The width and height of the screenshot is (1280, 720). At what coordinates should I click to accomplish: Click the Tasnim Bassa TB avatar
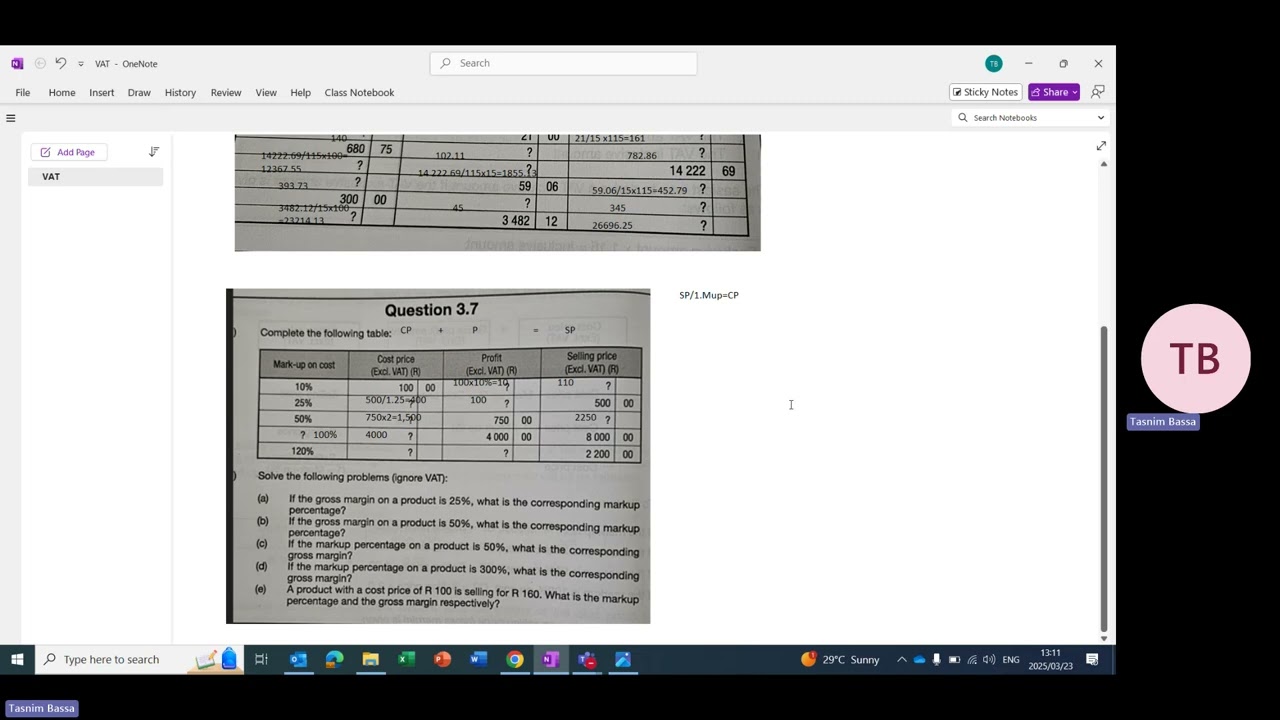[1196, 359]
